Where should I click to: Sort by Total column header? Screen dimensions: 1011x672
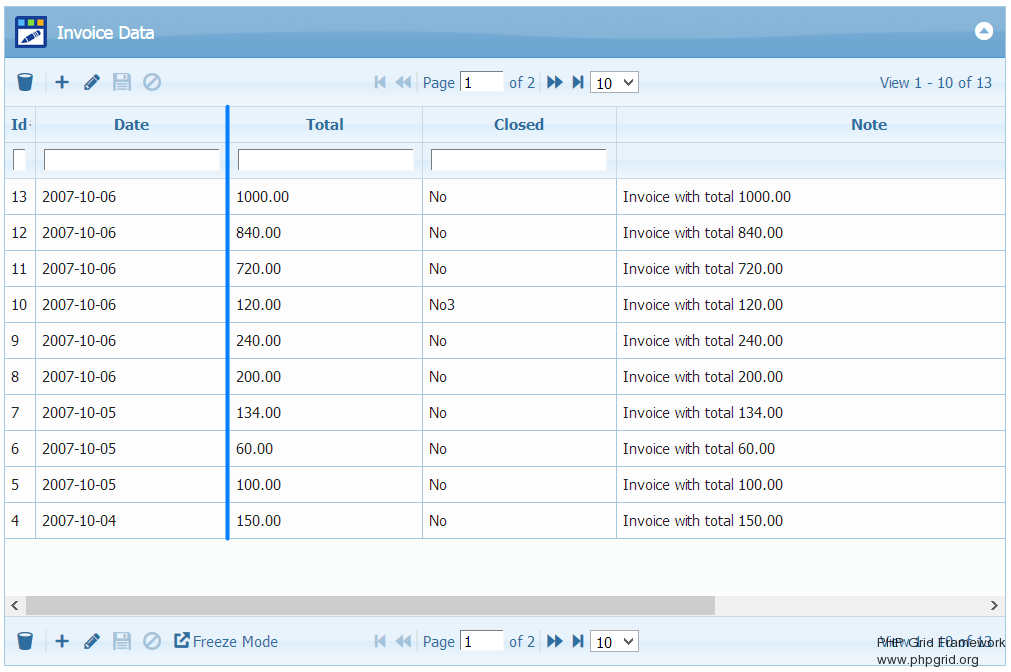[x=325, y=125]
